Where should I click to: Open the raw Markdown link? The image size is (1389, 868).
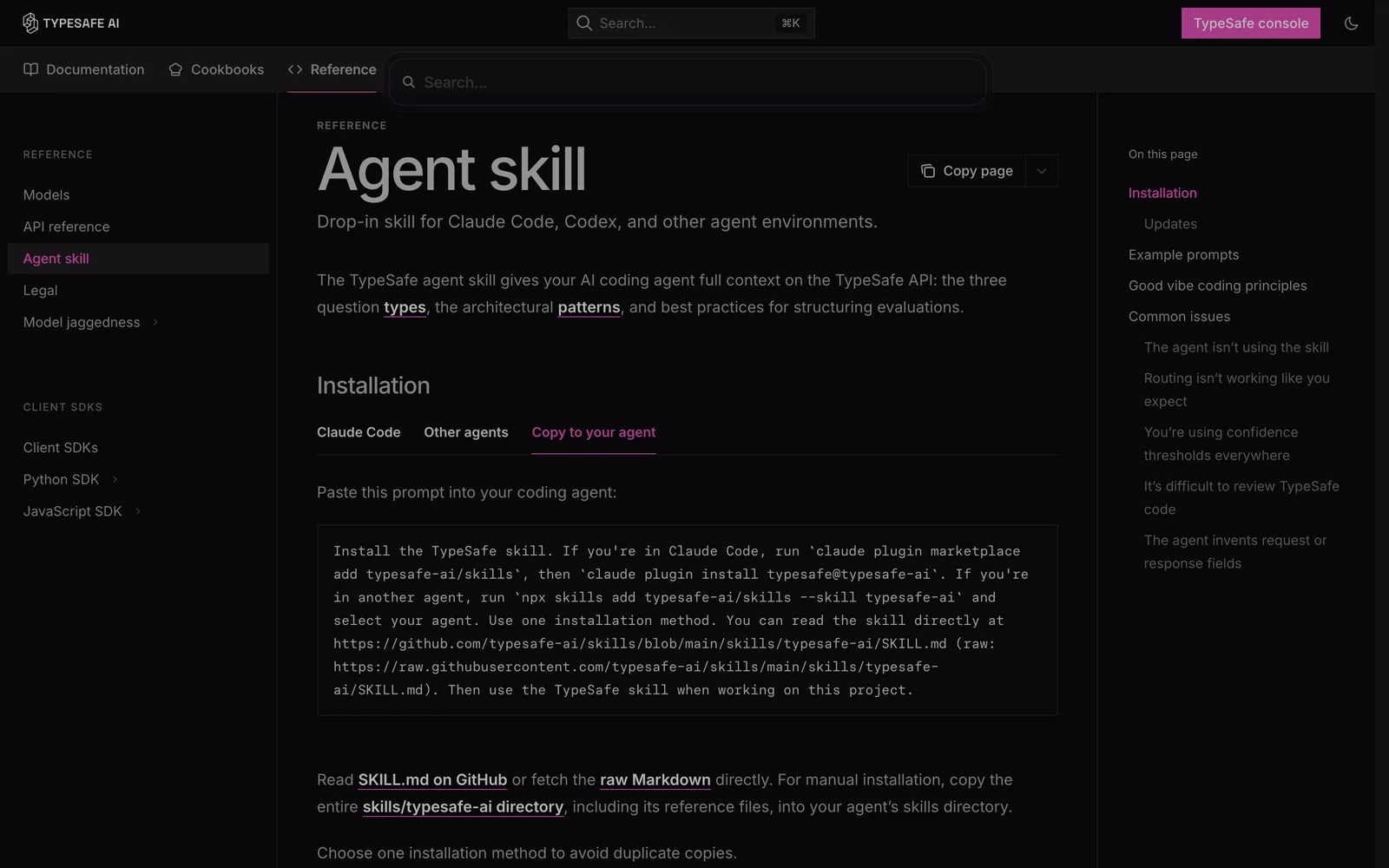click(x=655, y=779)
